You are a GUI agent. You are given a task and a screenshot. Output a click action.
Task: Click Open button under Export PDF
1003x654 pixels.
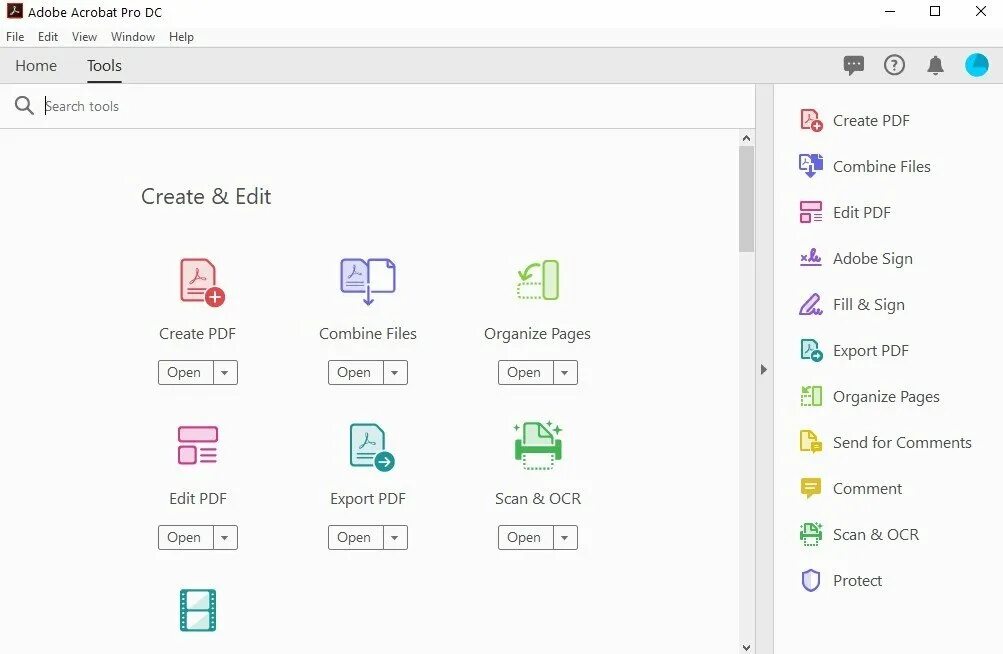coord(356,538)
